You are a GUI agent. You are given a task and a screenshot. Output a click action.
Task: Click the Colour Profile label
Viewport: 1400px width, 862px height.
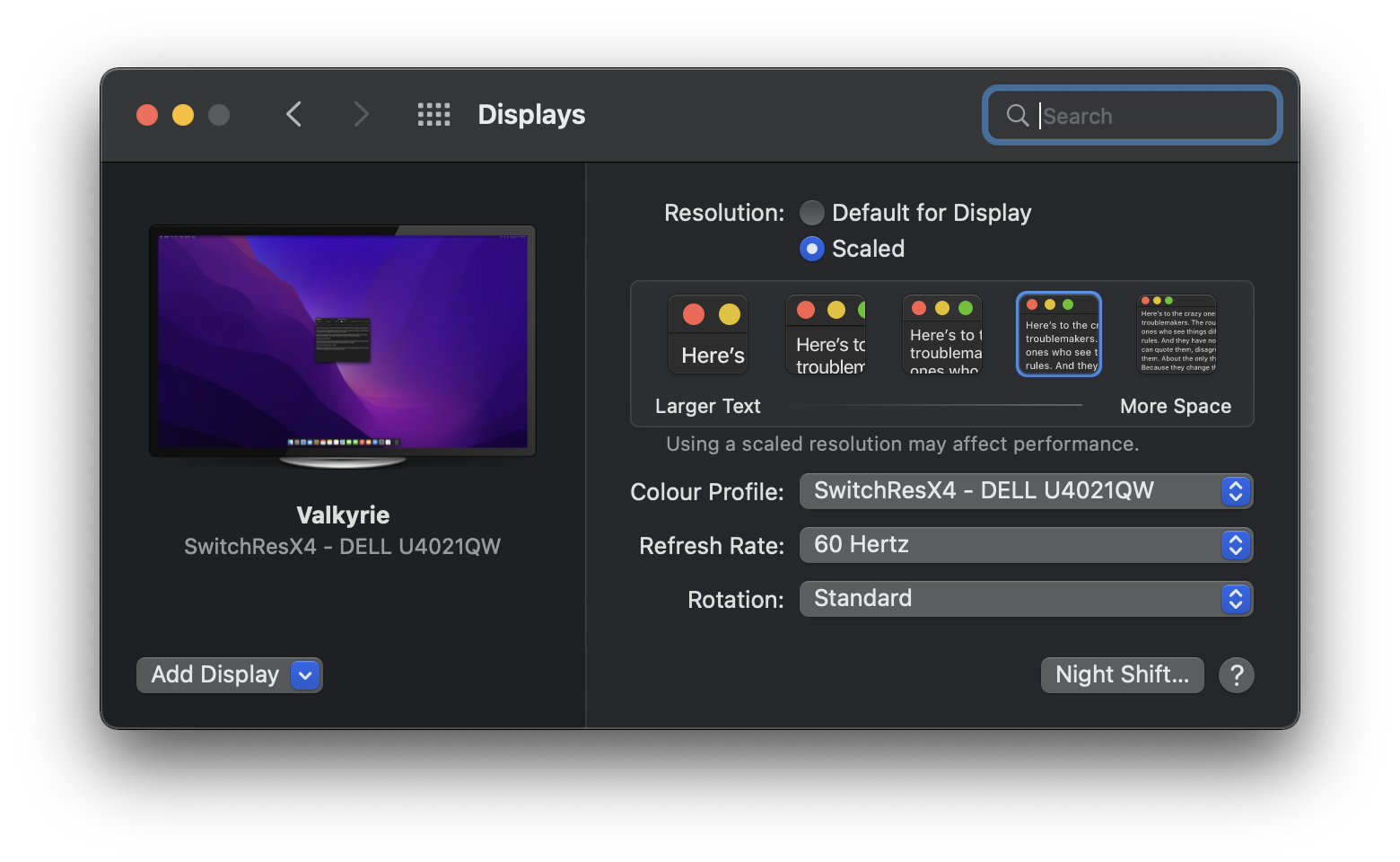click(707, 492)
